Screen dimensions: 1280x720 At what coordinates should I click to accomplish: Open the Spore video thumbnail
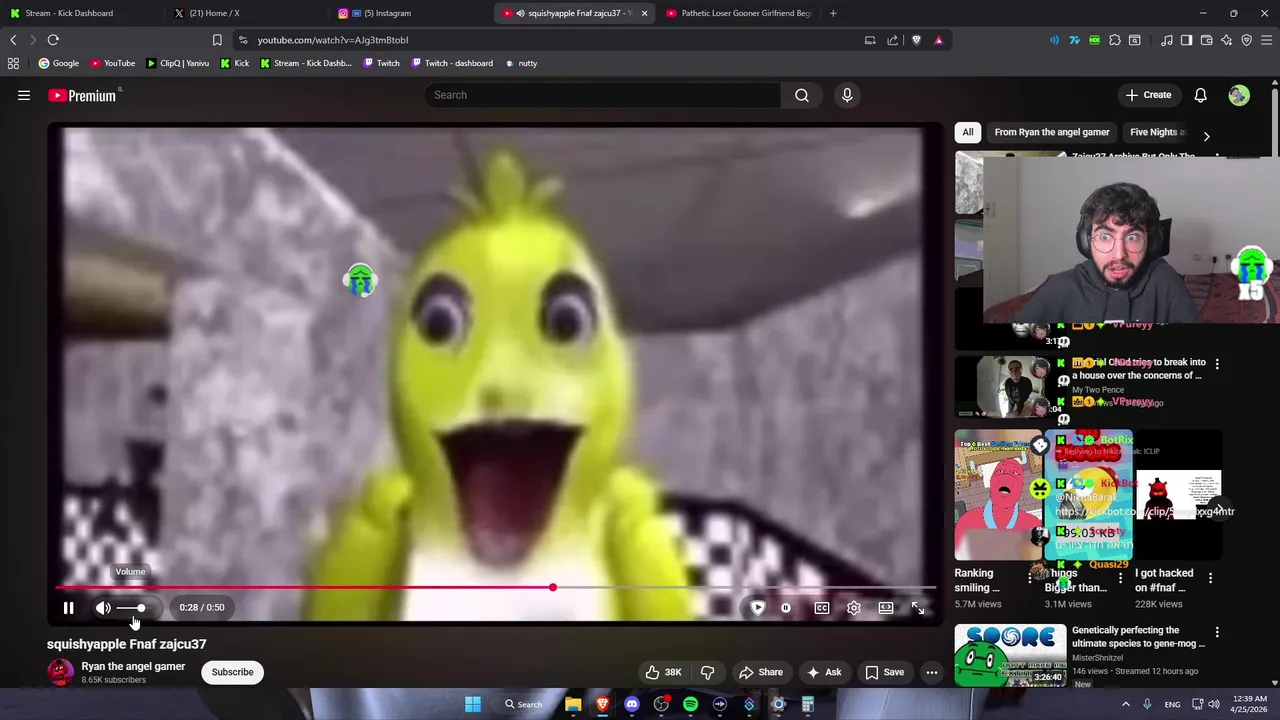click(1010, 655)
